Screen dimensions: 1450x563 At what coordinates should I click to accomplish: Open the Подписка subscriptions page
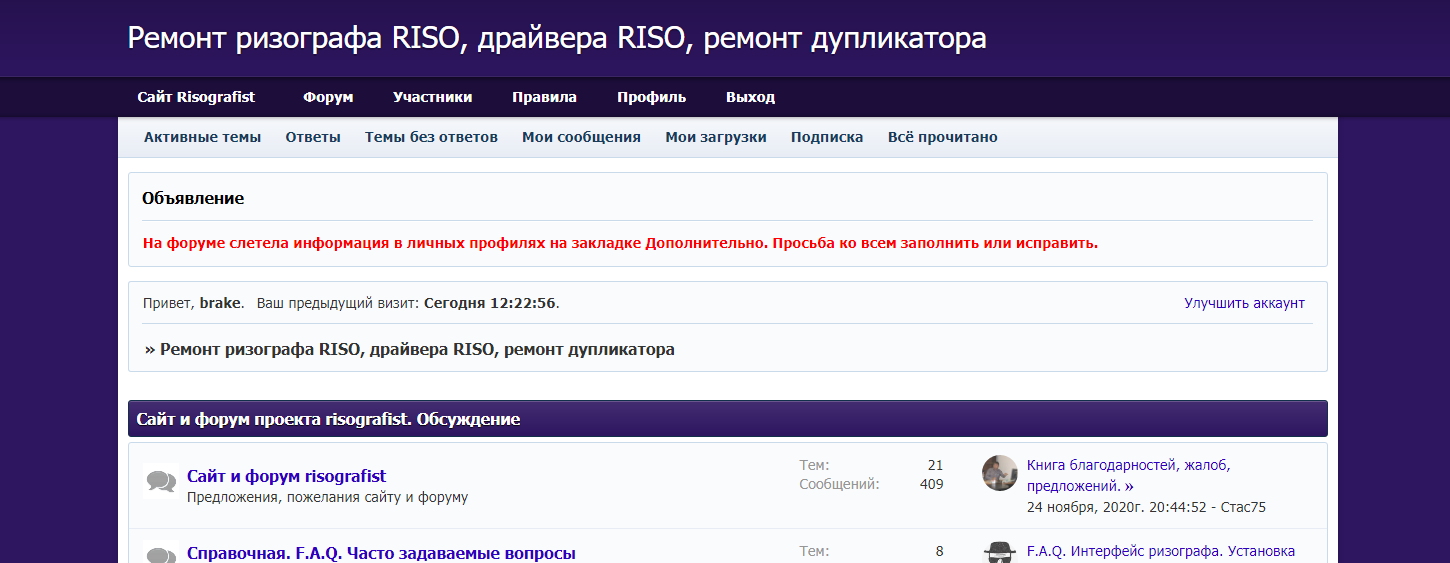click(827, 137)
